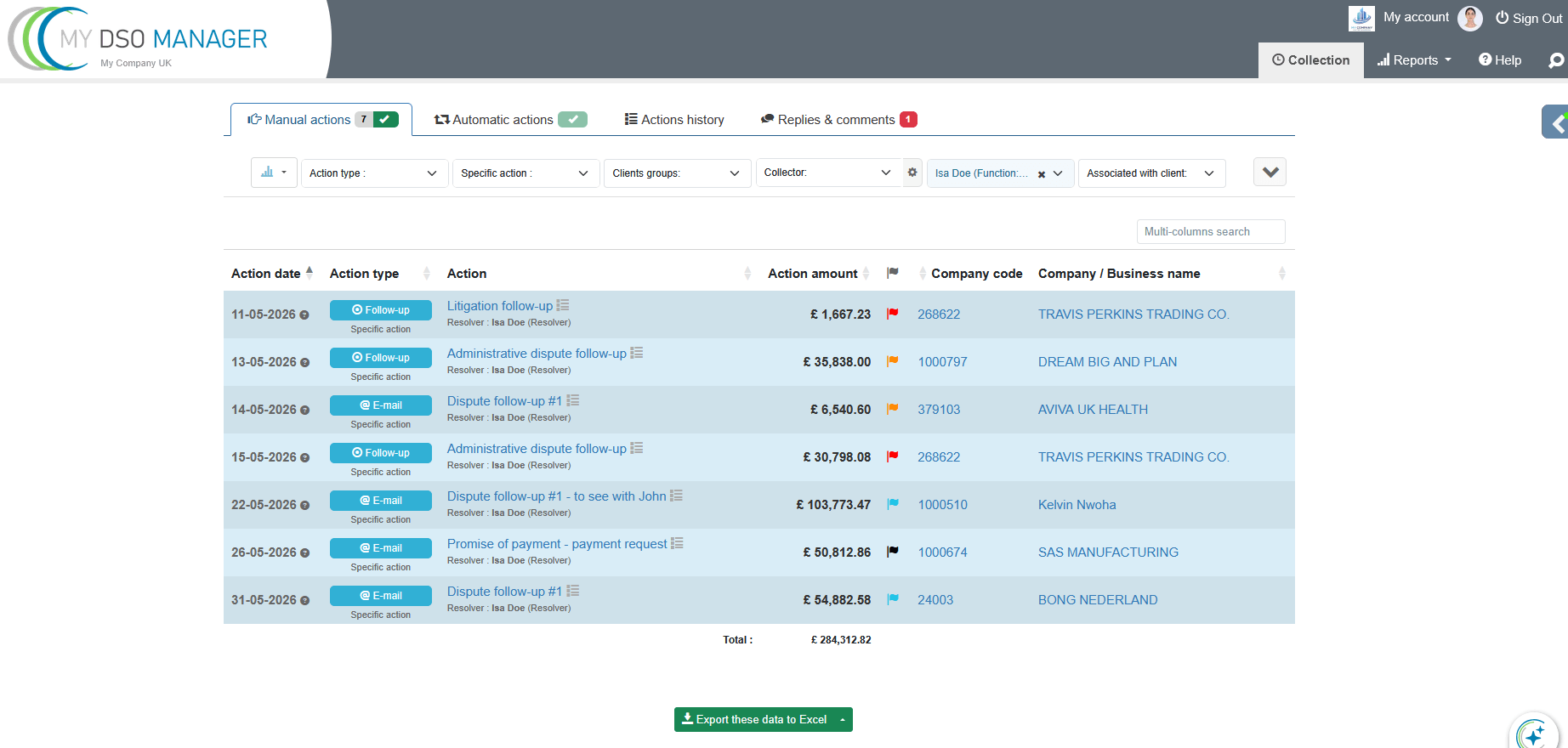The image size is (1568, 748).
Task: Click E-mail button on 26-05-2026 row
Action: pos(381,548)
